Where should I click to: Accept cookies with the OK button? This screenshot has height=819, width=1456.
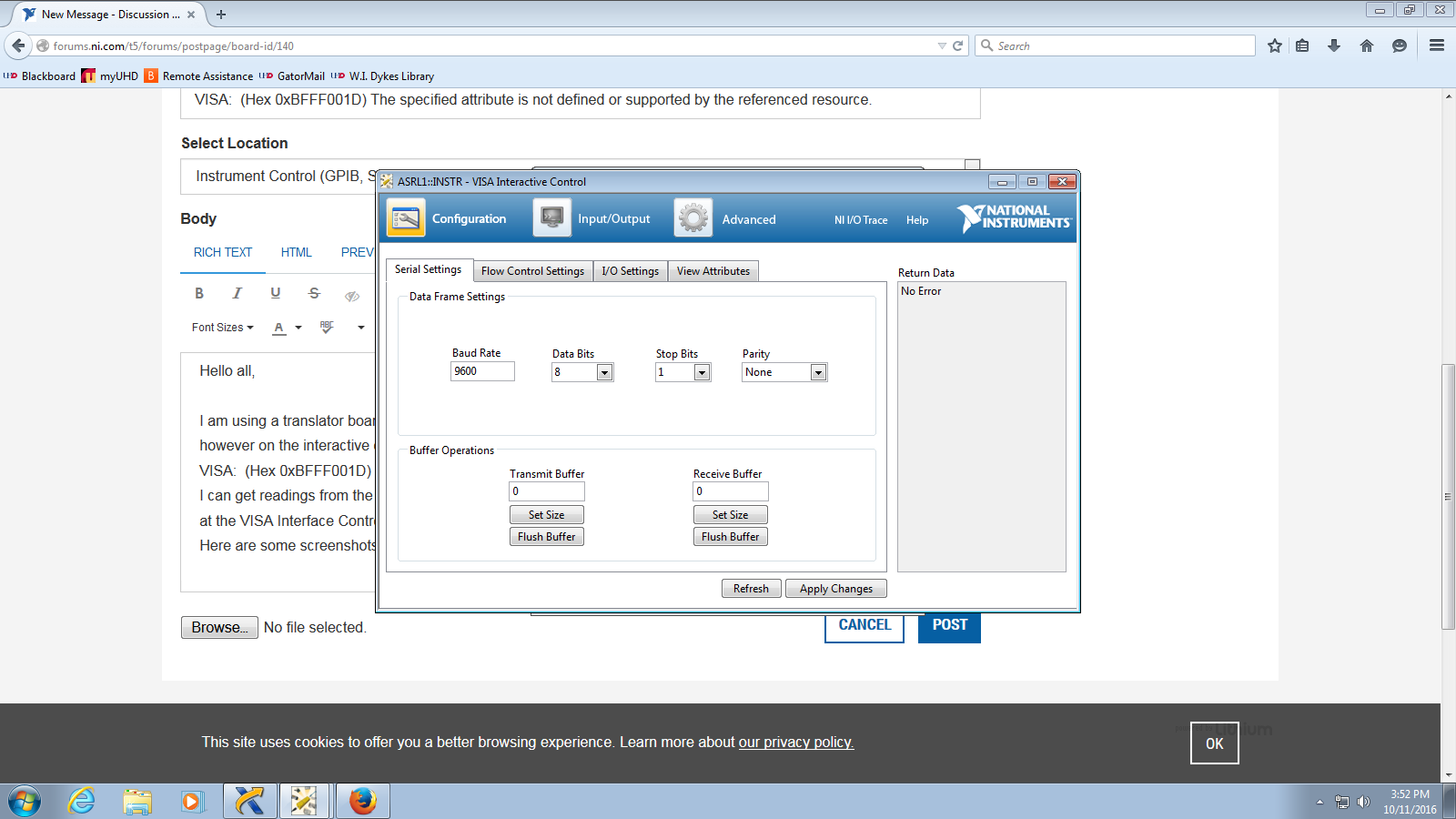point(1215,743)
